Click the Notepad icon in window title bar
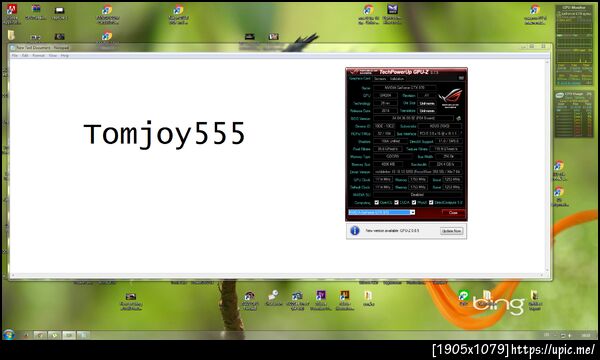The height and width of the screenshot is (360, 600). (x=13, y=48)
